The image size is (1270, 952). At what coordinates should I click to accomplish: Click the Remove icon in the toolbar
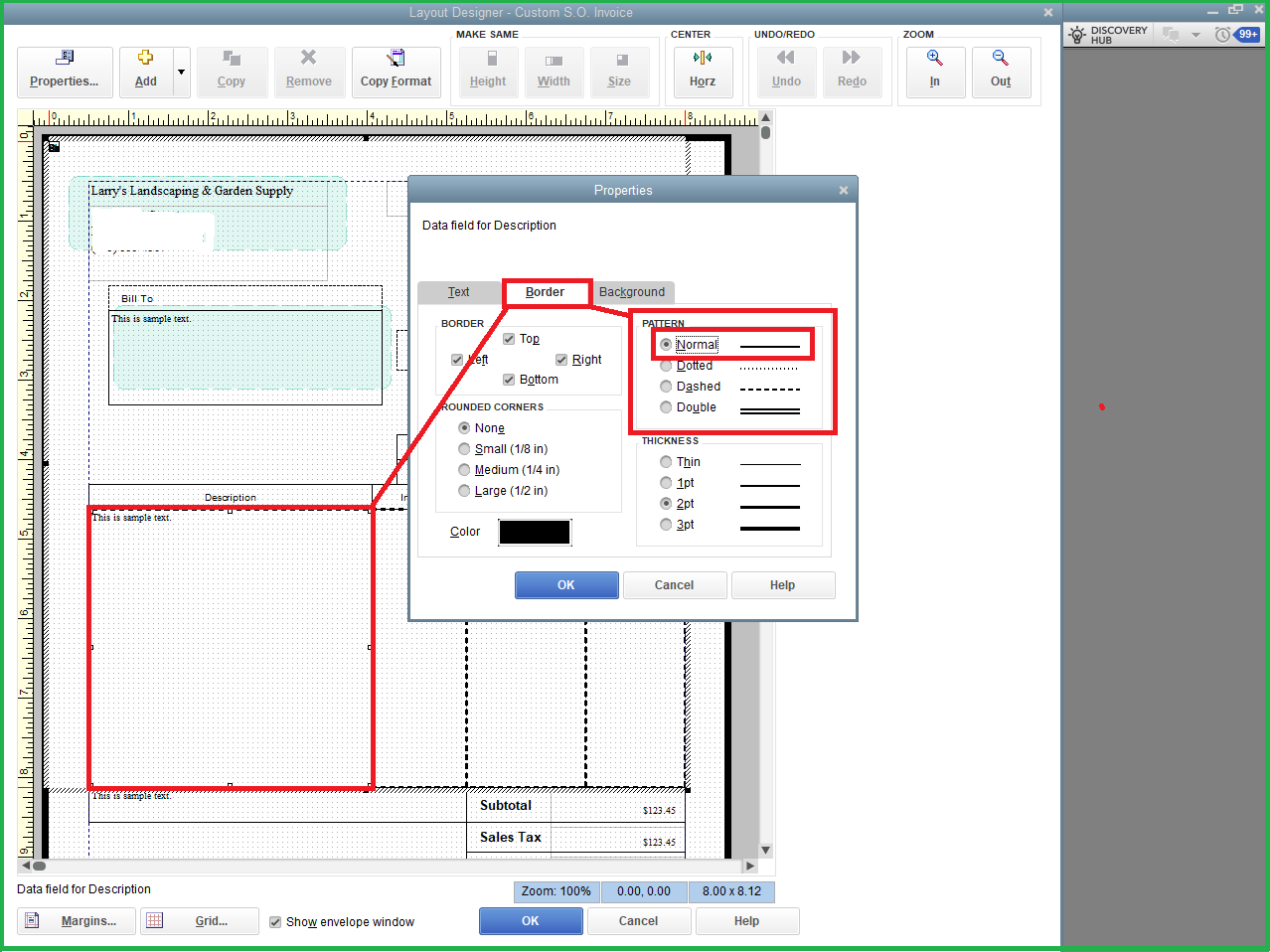click(x=309, y=71)
